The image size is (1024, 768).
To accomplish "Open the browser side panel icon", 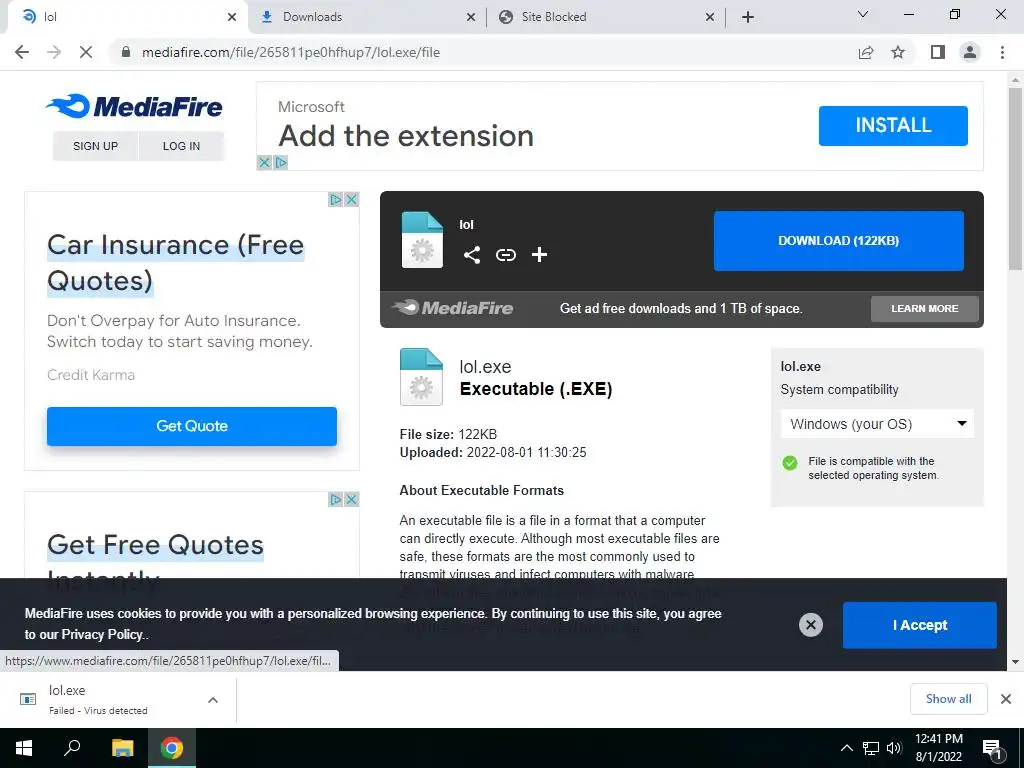I will coord(938,52).
